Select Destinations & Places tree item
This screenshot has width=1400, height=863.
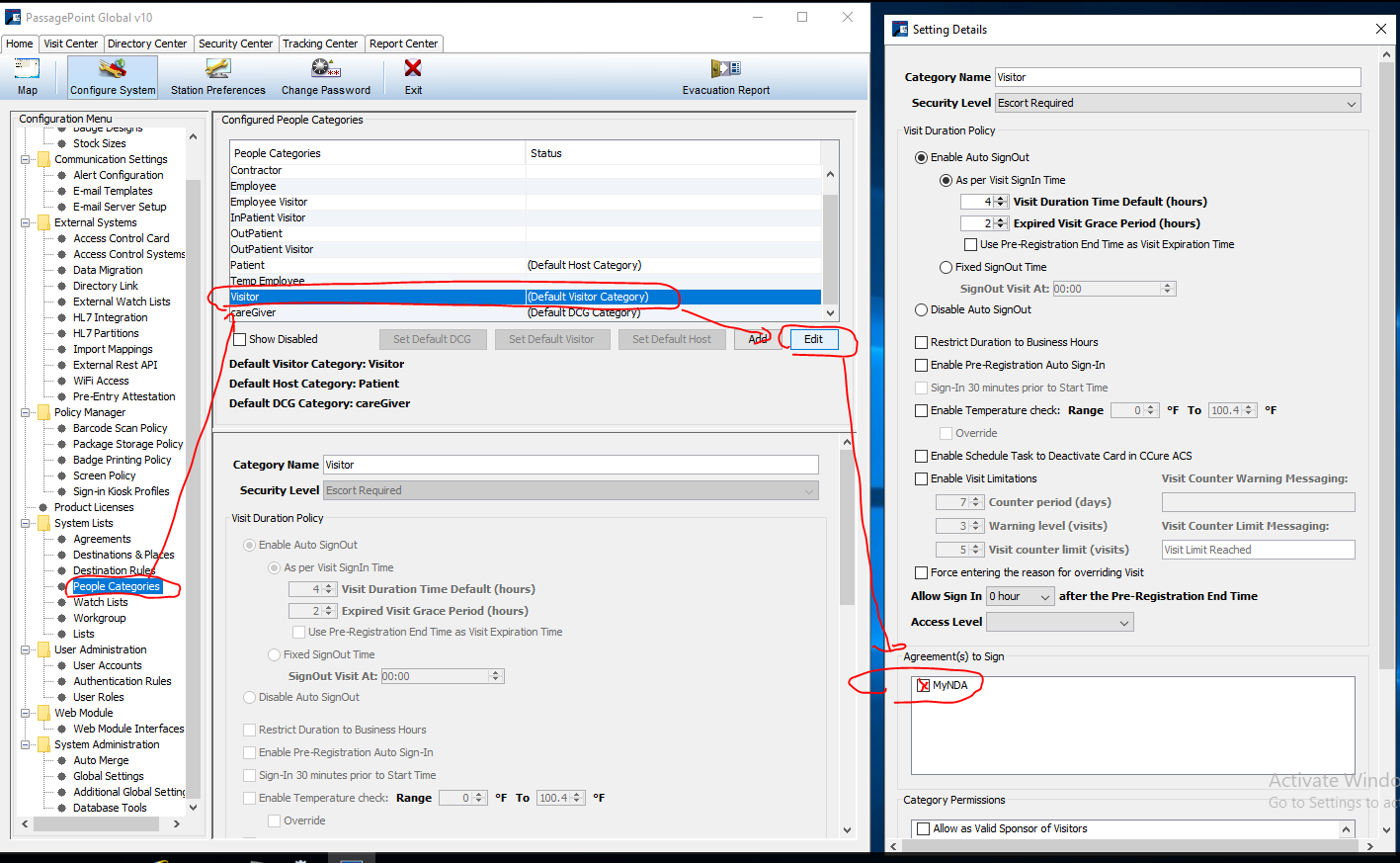click(124, 555)
